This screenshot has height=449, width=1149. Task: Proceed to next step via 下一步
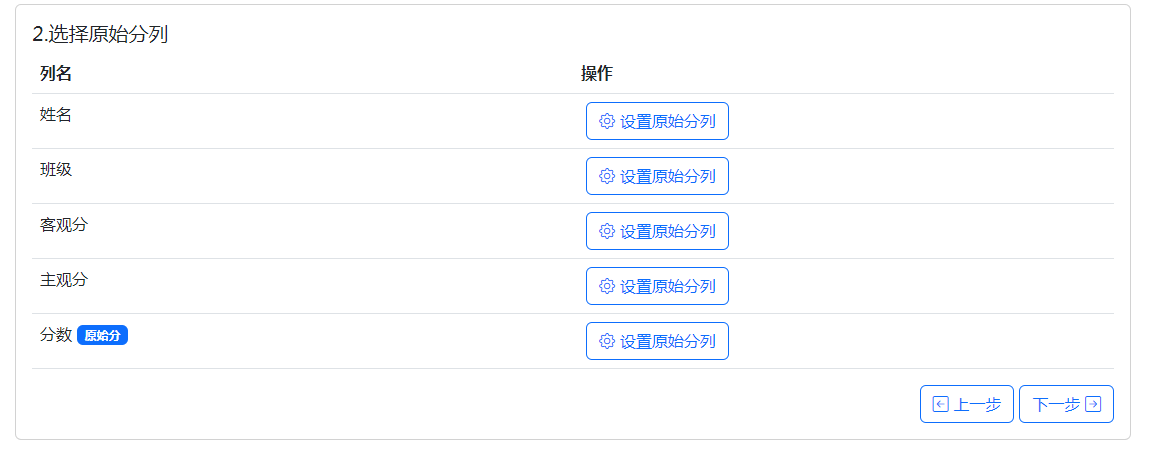[1066, 404]
